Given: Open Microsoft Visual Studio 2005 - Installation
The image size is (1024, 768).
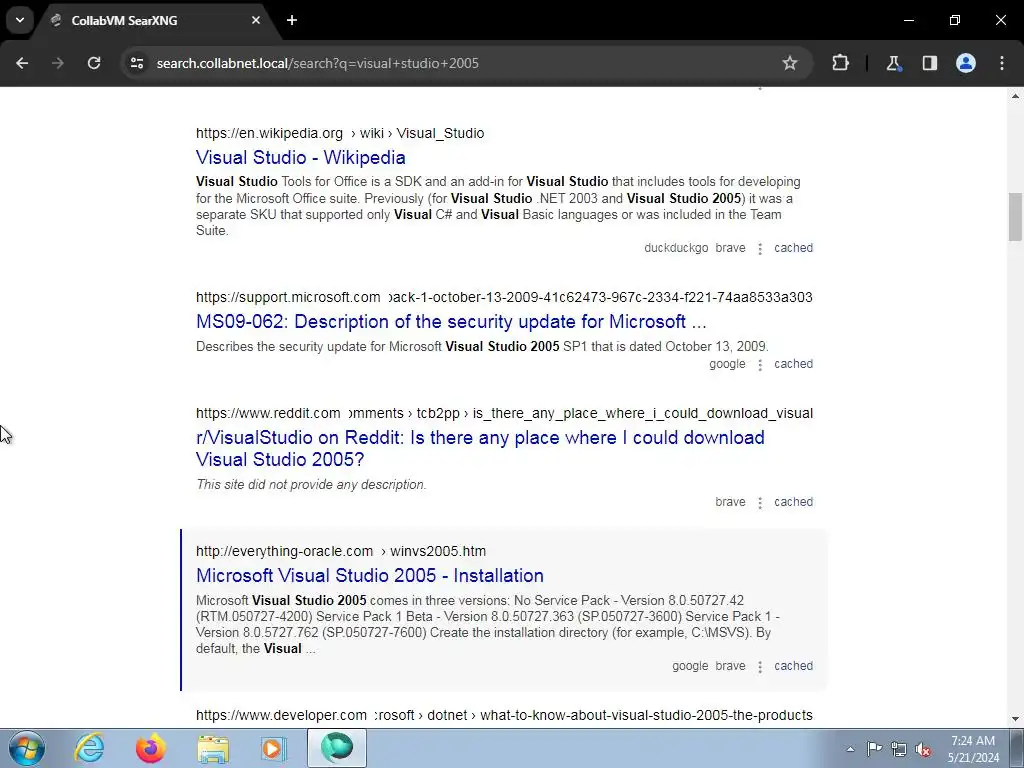Looking at the screenshot, I should tap(370, 575).
